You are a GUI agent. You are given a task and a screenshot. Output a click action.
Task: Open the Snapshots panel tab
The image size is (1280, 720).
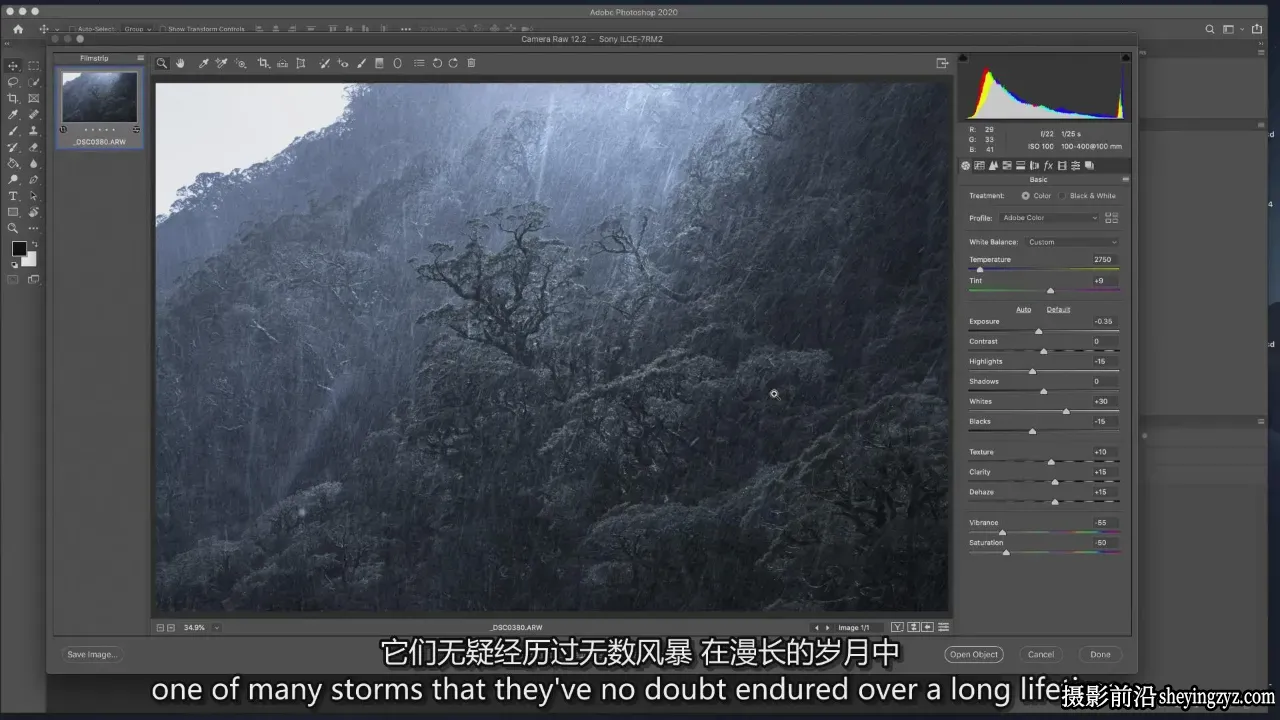pyautogui.click(x=1089, y=166)
